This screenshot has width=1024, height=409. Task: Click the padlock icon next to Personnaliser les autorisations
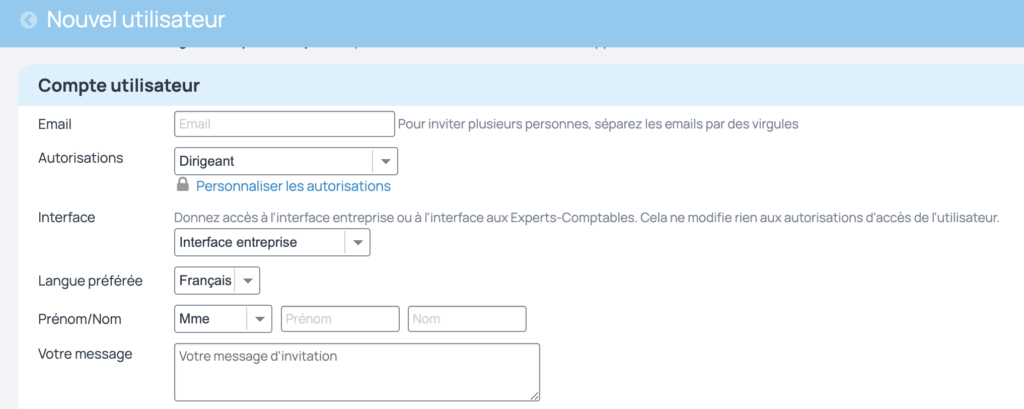pyautogui.click(x=183, y=185)
